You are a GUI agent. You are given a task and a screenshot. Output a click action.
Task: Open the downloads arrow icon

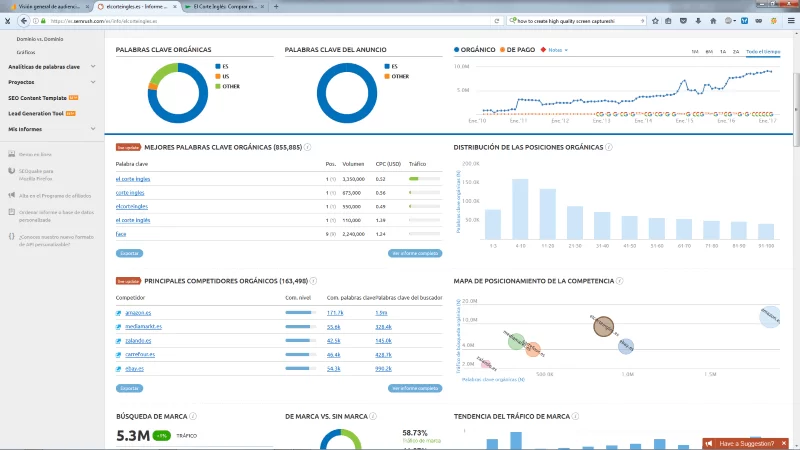coord(698,21)
